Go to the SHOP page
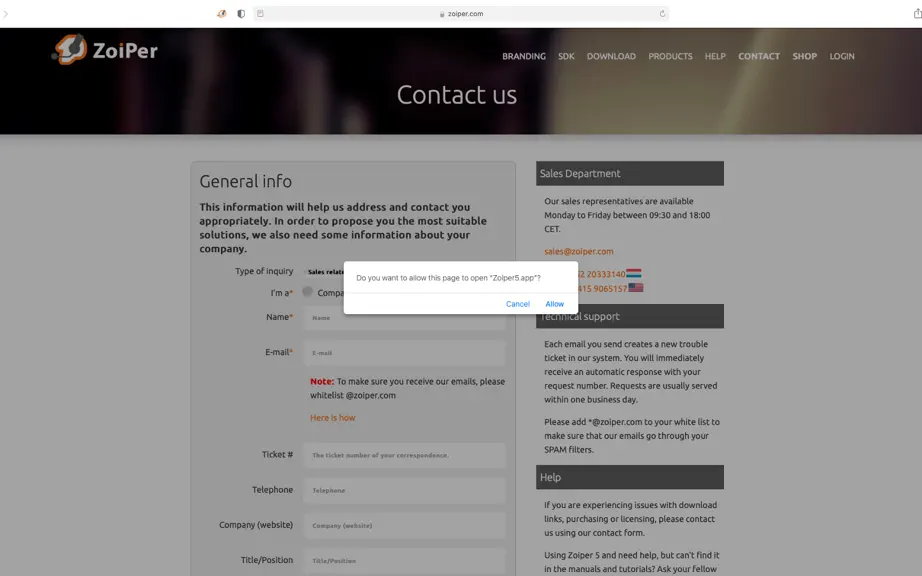The height and width of the screenshot is (576, 922). 804,56
